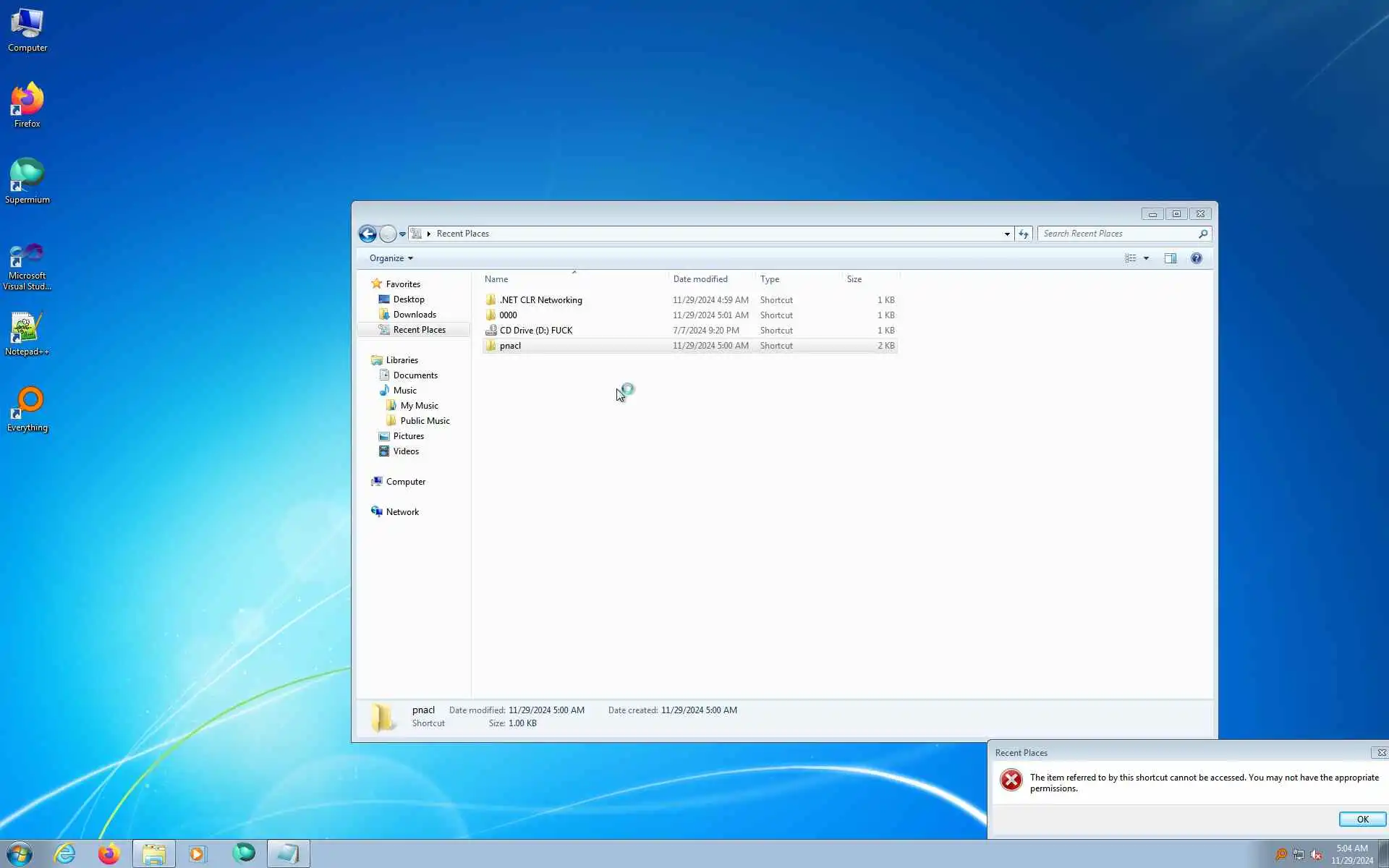Launch Notepad++ desktop shortcut
The height and width of the screenshot is (868, 1389).
click(x=27, y=333)
